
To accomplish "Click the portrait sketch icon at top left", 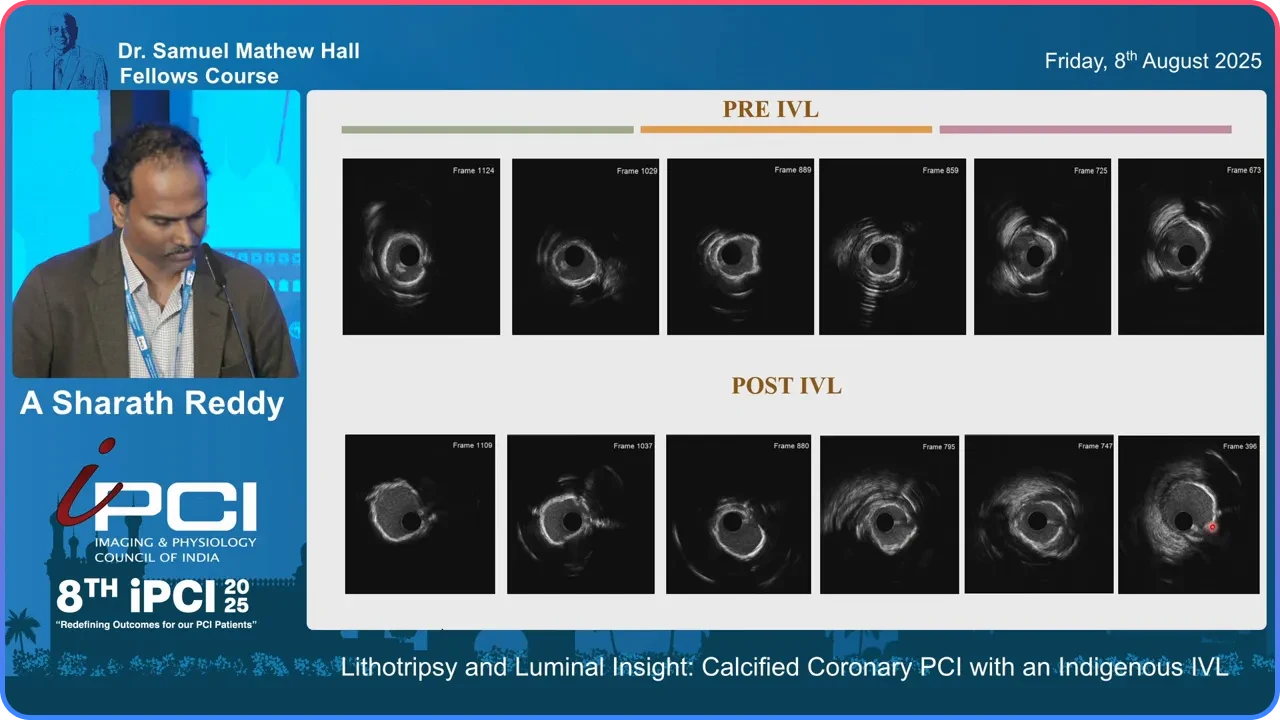I will (65, 50).
